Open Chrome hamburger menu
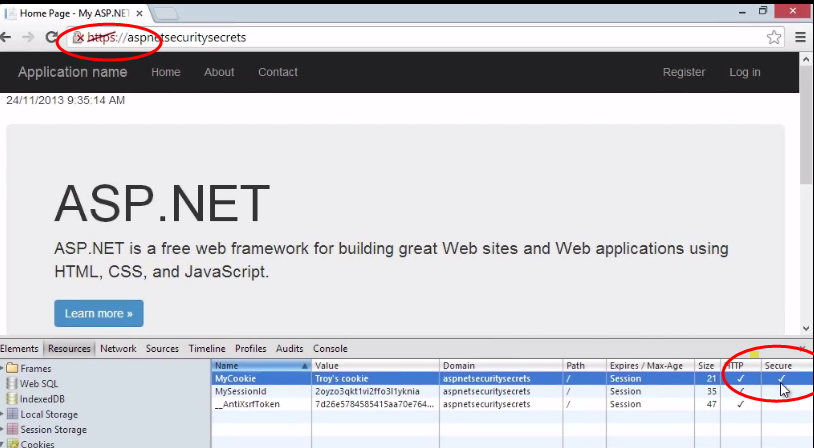The image size is (814, 448). click(x=801, y=37)
